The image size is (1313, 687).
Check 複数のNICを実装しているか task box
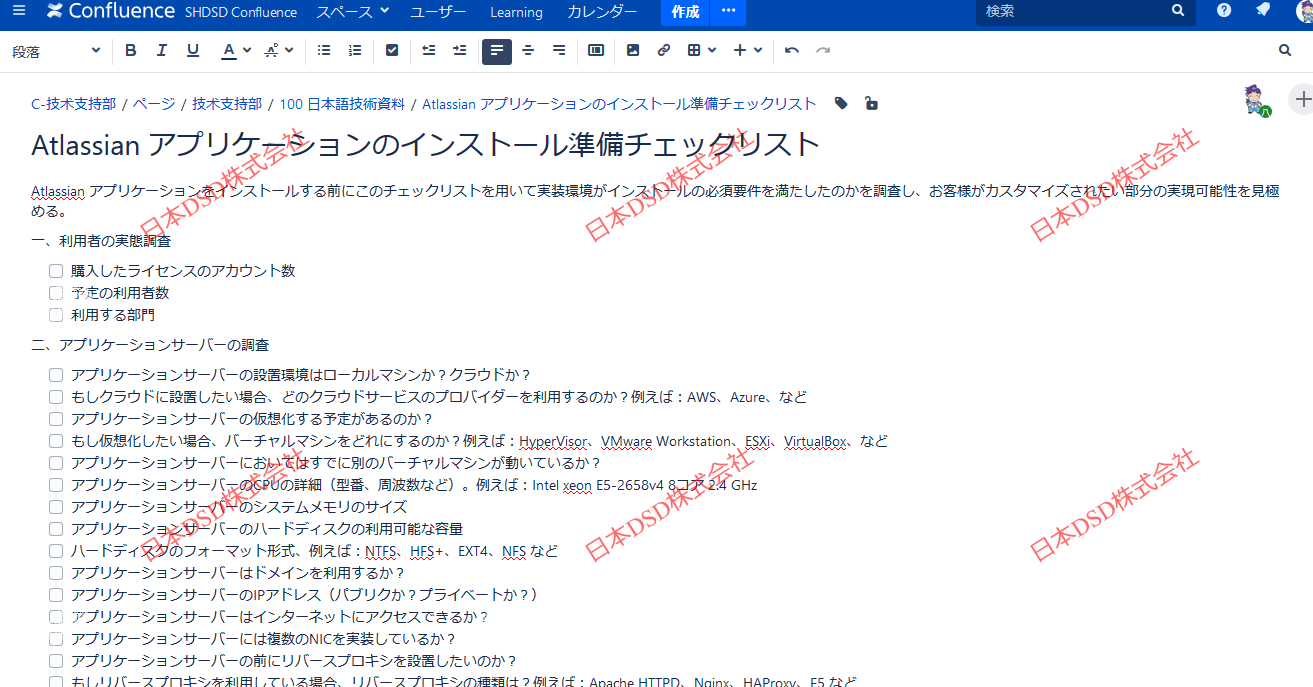(x=56, y=639)
